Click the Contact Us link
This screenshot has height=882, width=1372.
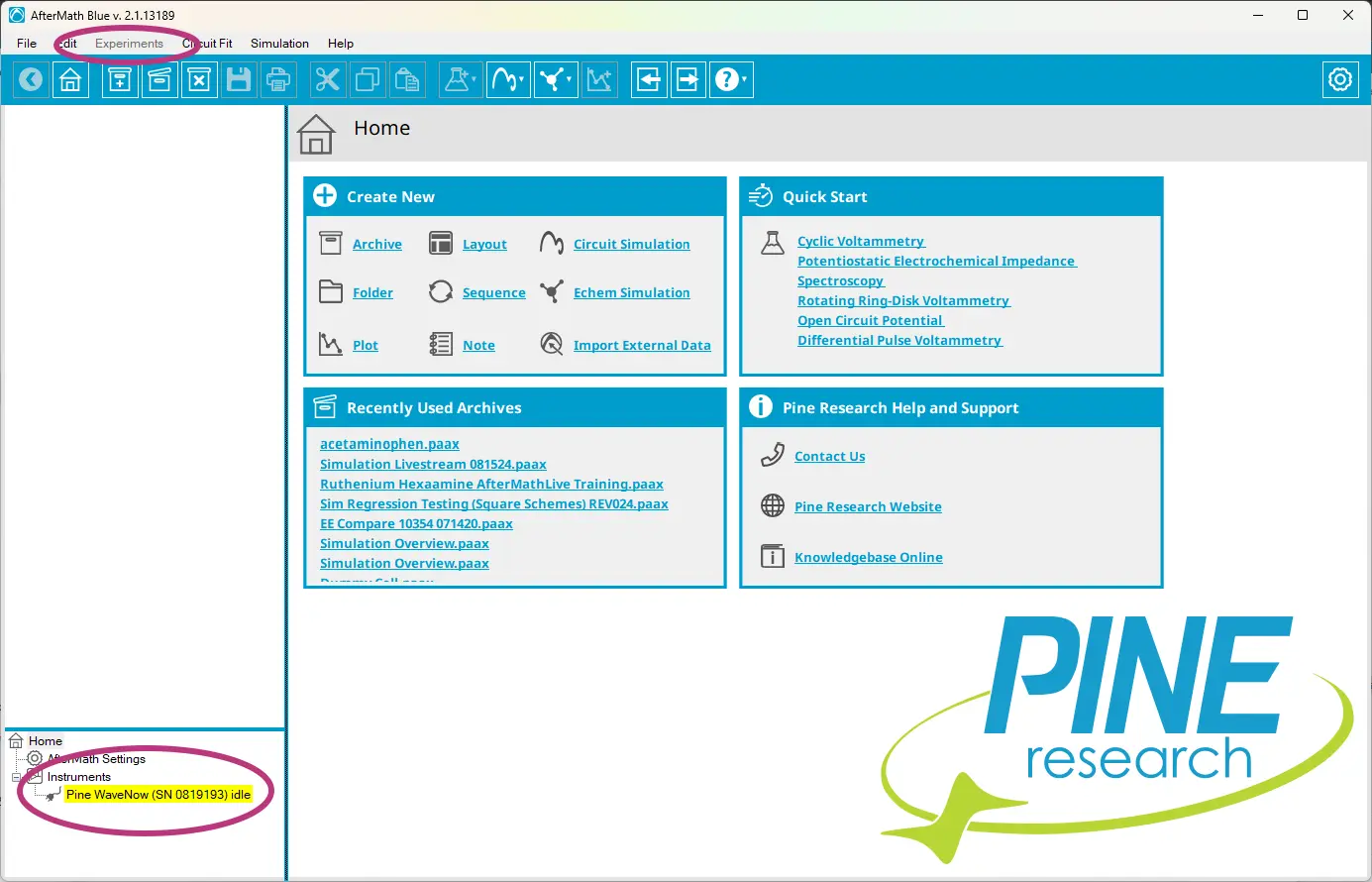click(x=829, y=456)
